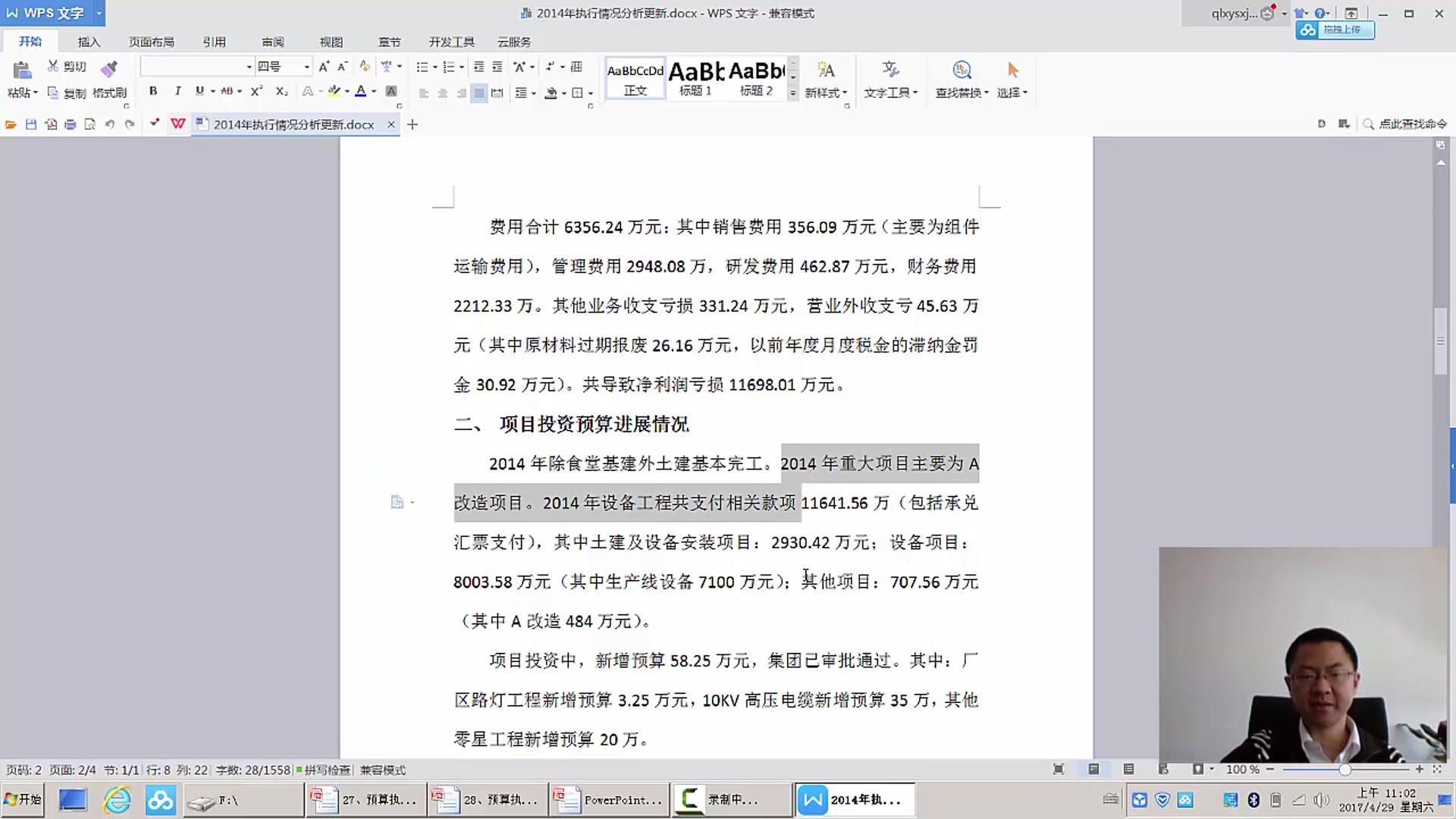Expand the font size 四号 dropdown
The width and height of the screenshot is (1456, 819).
point(306,67)
